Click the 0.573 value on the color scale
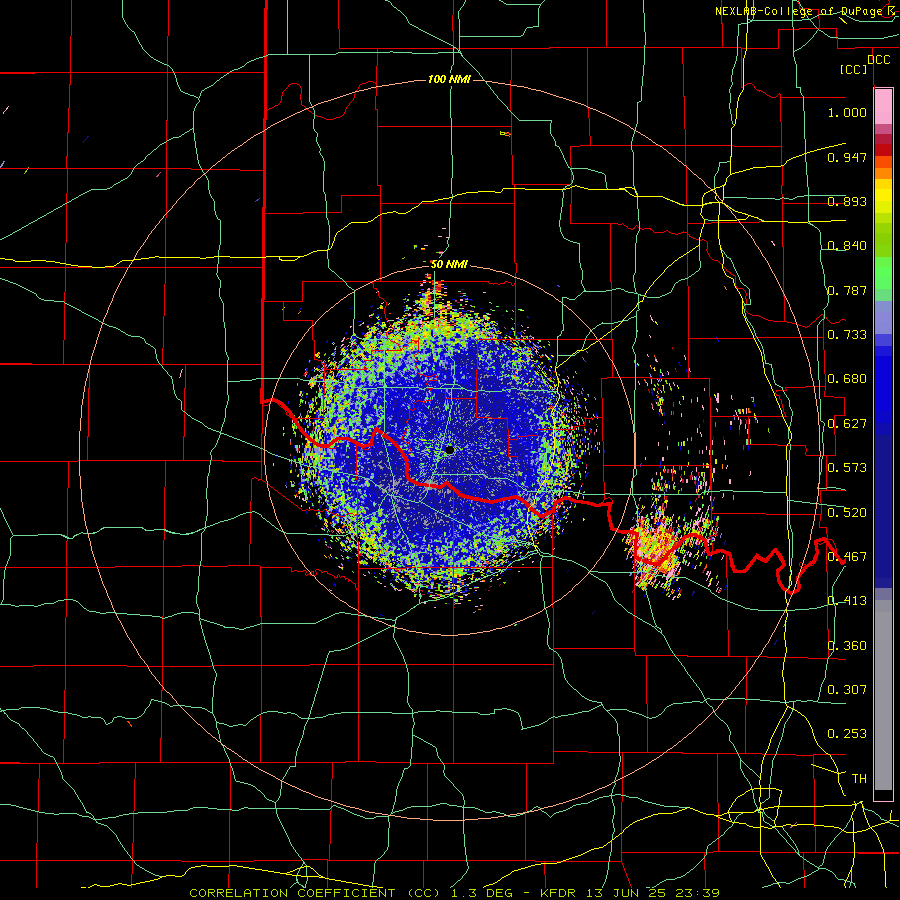The width and height of the screenshot is (900, 900). coord(847,468)
